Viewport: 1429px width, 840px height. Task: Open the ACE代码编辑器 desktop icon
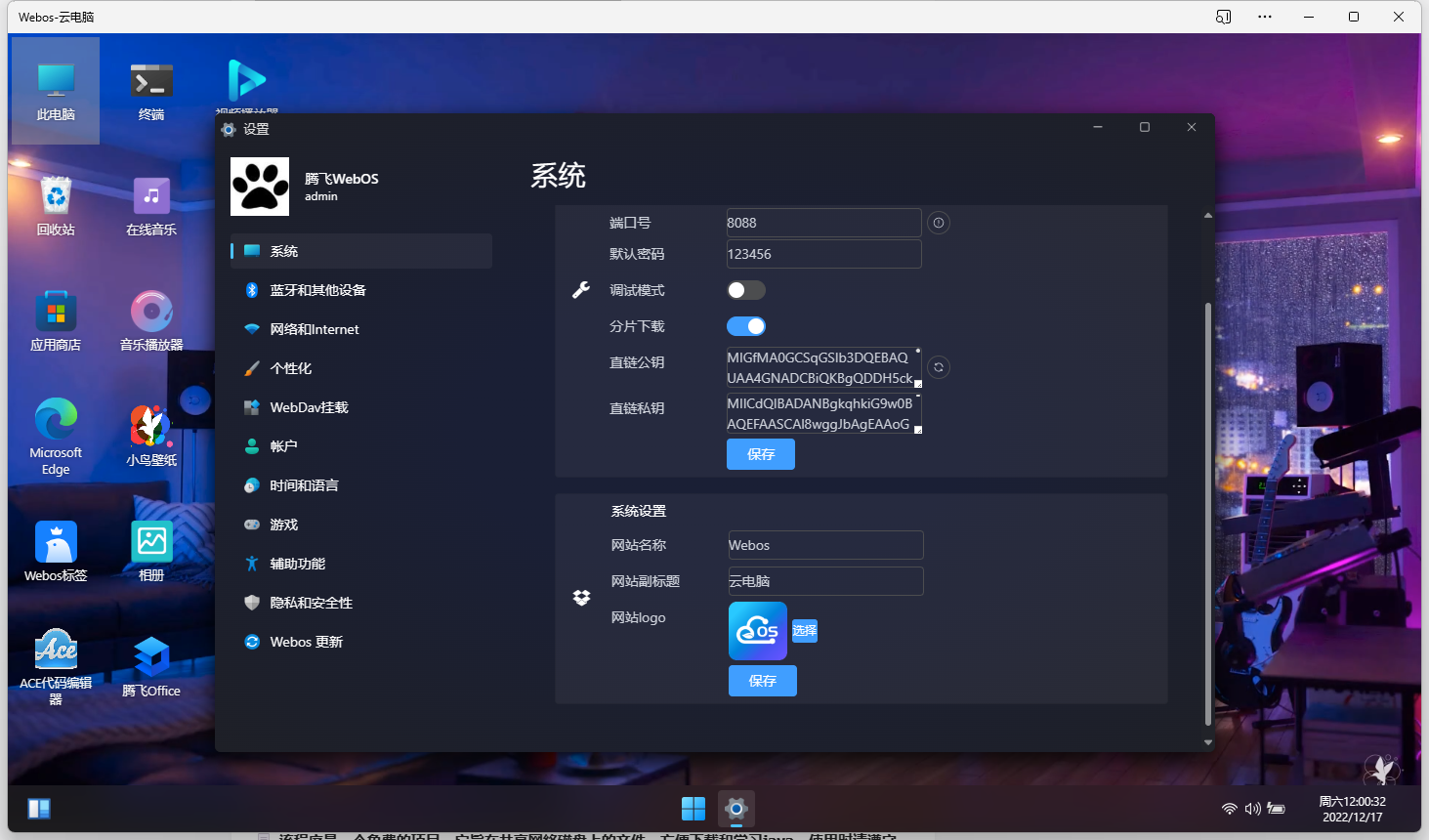coord(56,667)
